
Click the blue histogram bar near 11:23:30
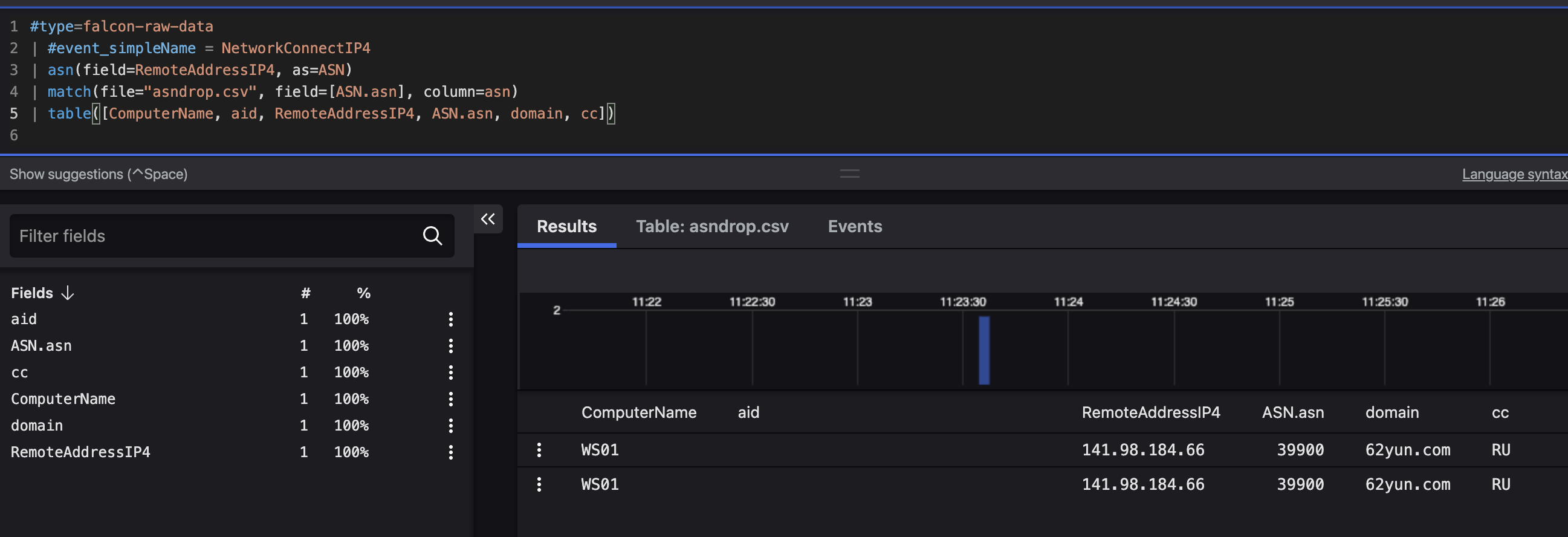click(984, 350)
